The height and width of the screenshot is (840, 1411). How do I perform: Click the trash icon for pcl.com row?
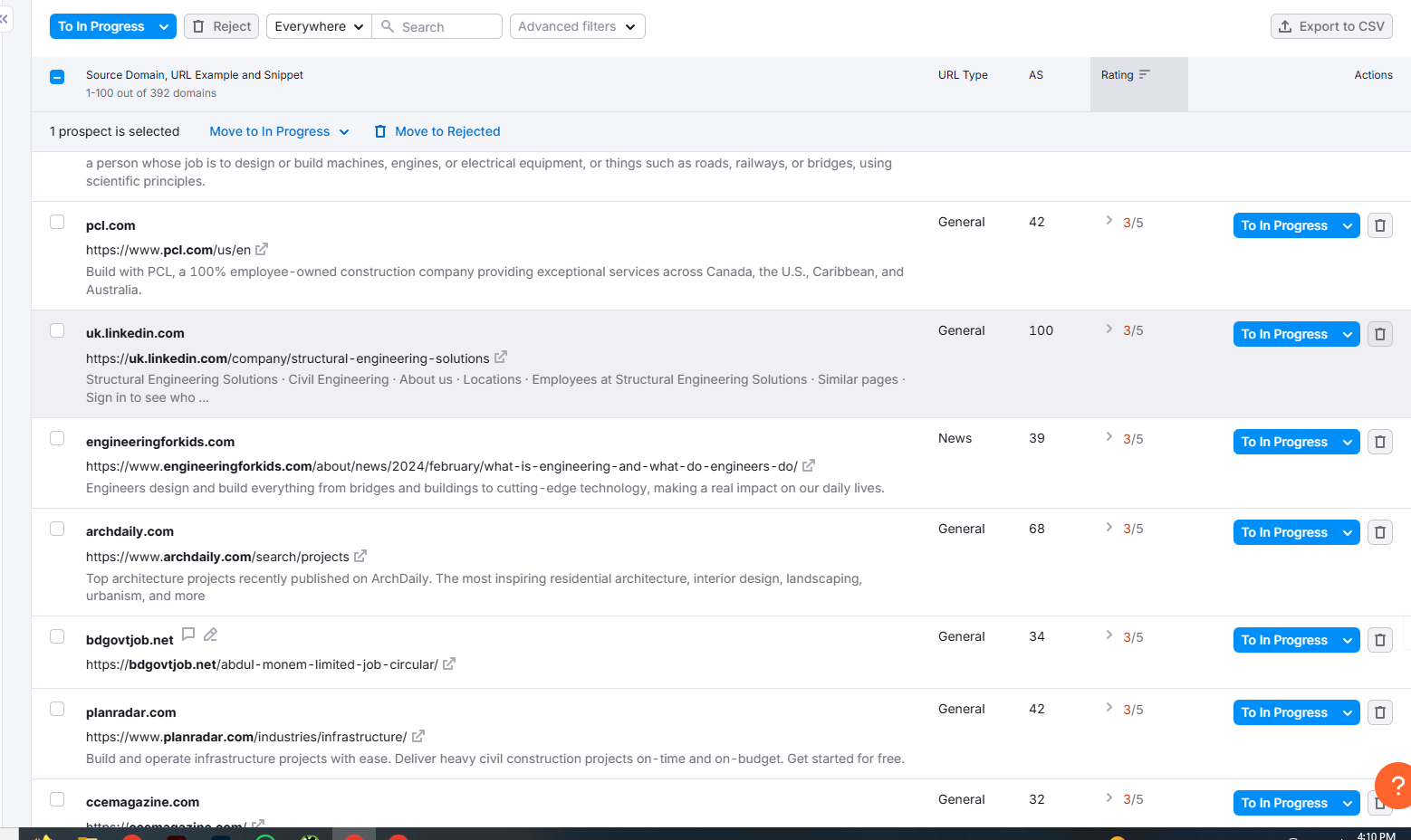point(1379,225)
